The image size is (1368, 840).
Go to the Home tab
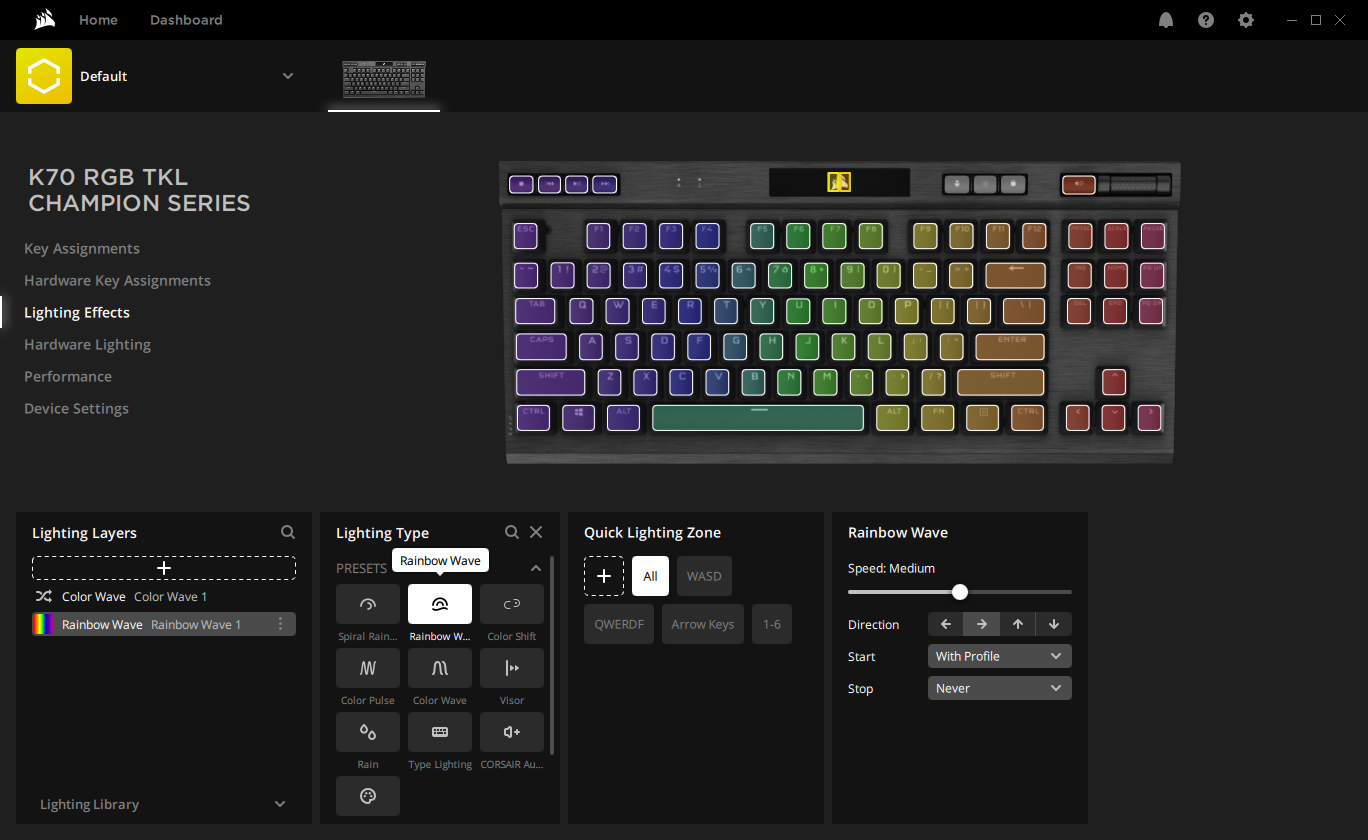click(x=98, y=20)
